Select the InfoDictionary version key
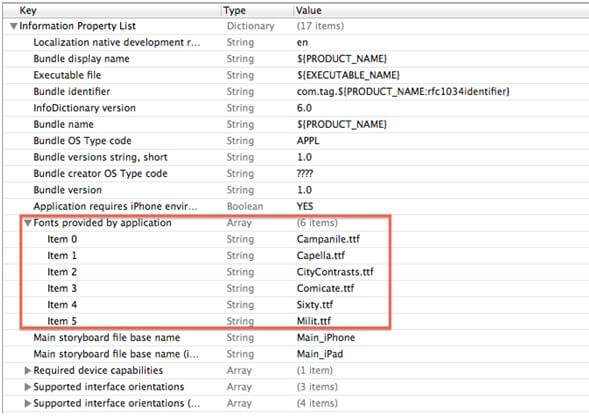This screenshot has width=589, height=420. click(85, 108)
